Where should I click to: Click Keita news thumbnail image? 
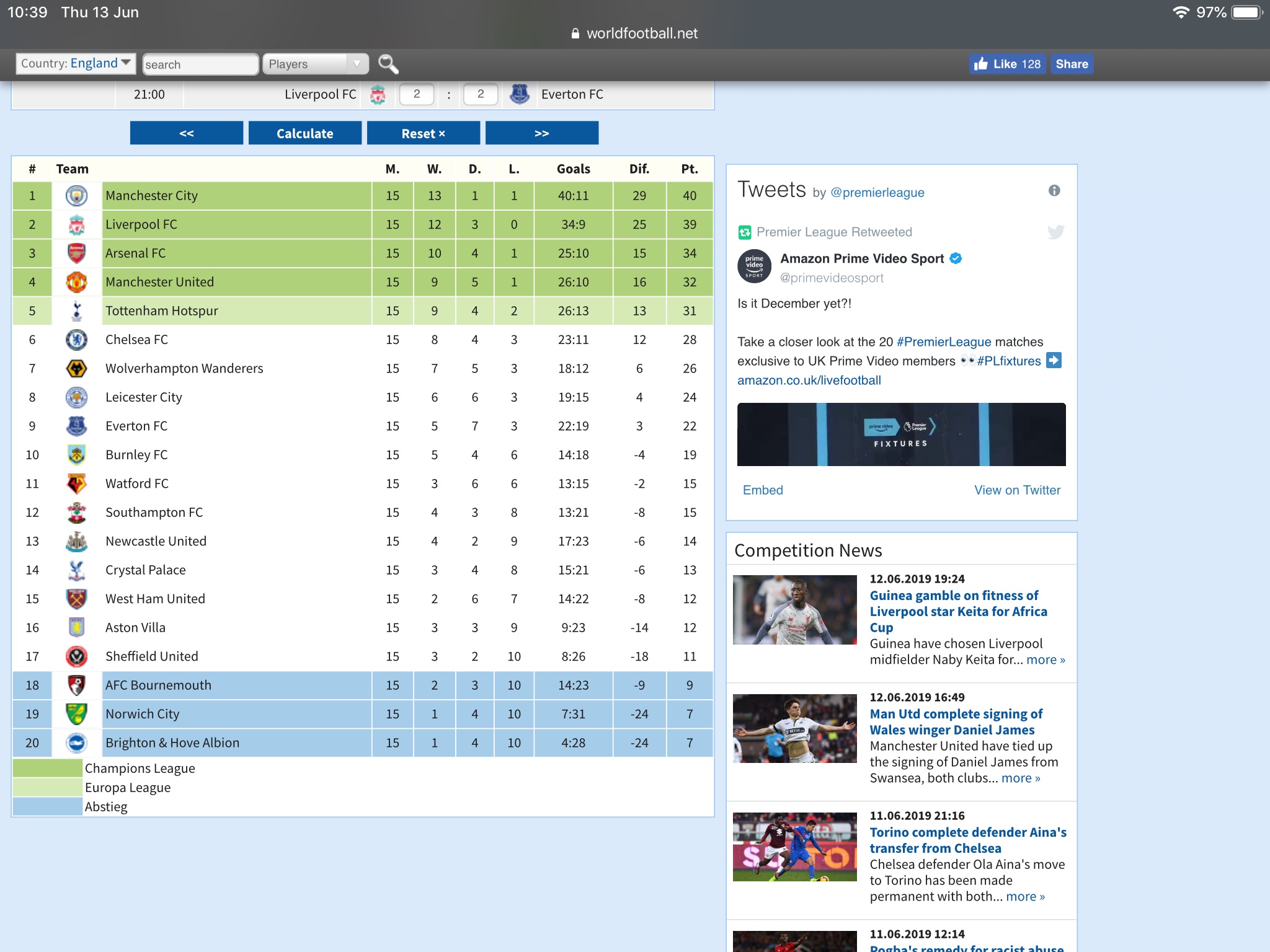click(x=795, y=610)
